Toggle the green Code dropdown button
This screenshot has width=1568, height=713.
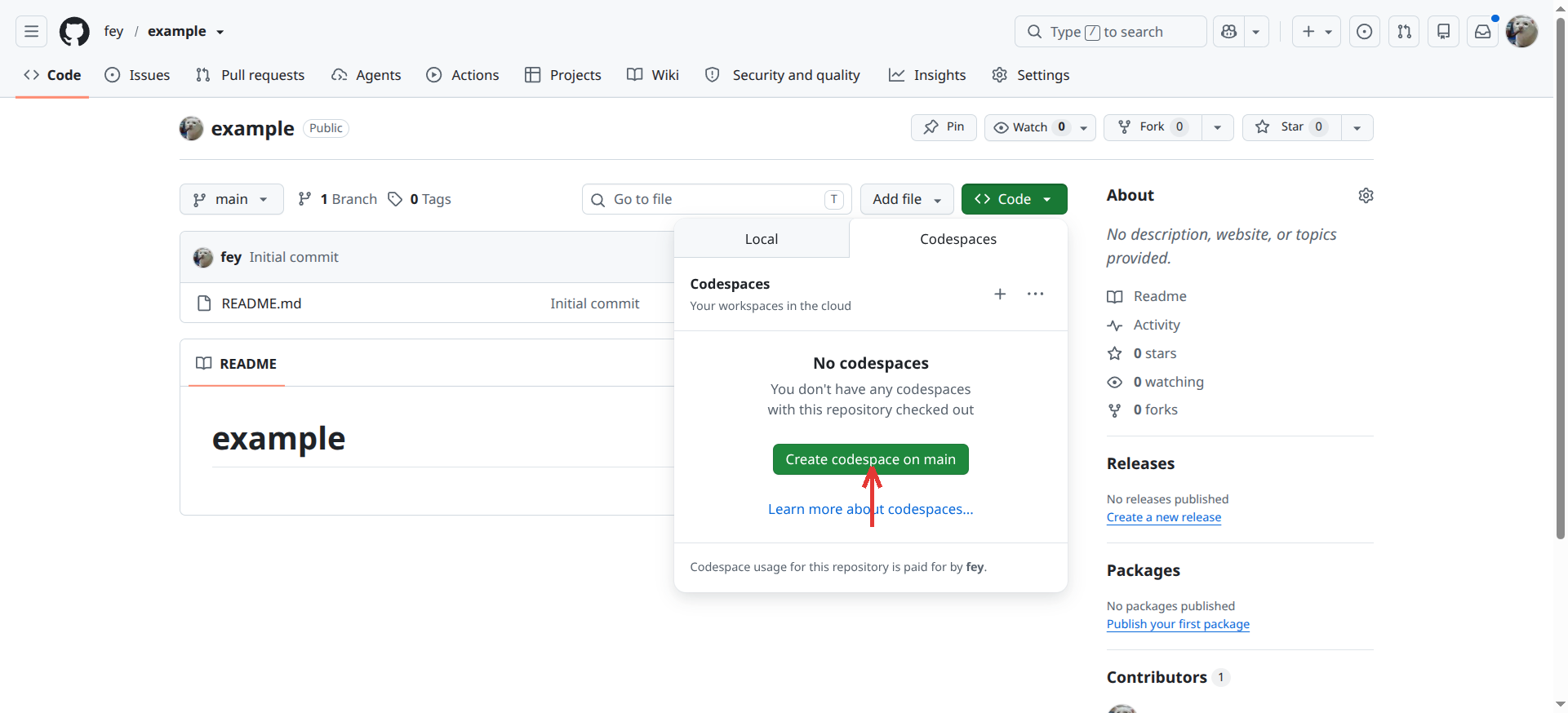tap(1014, 199)
